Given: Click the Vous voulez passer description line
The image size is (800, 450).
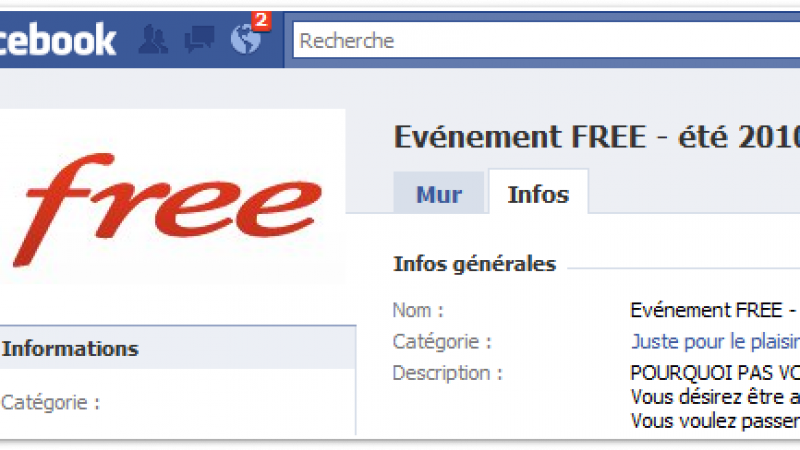Looking at the screenshot, I should tap(715, 421).
